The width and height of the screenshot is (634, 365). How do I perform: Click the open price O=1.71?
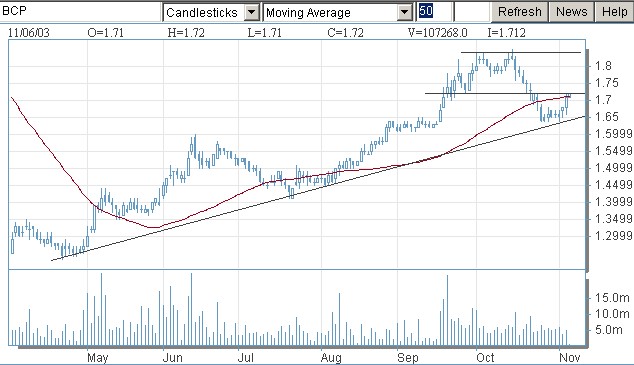click(106, 33)
